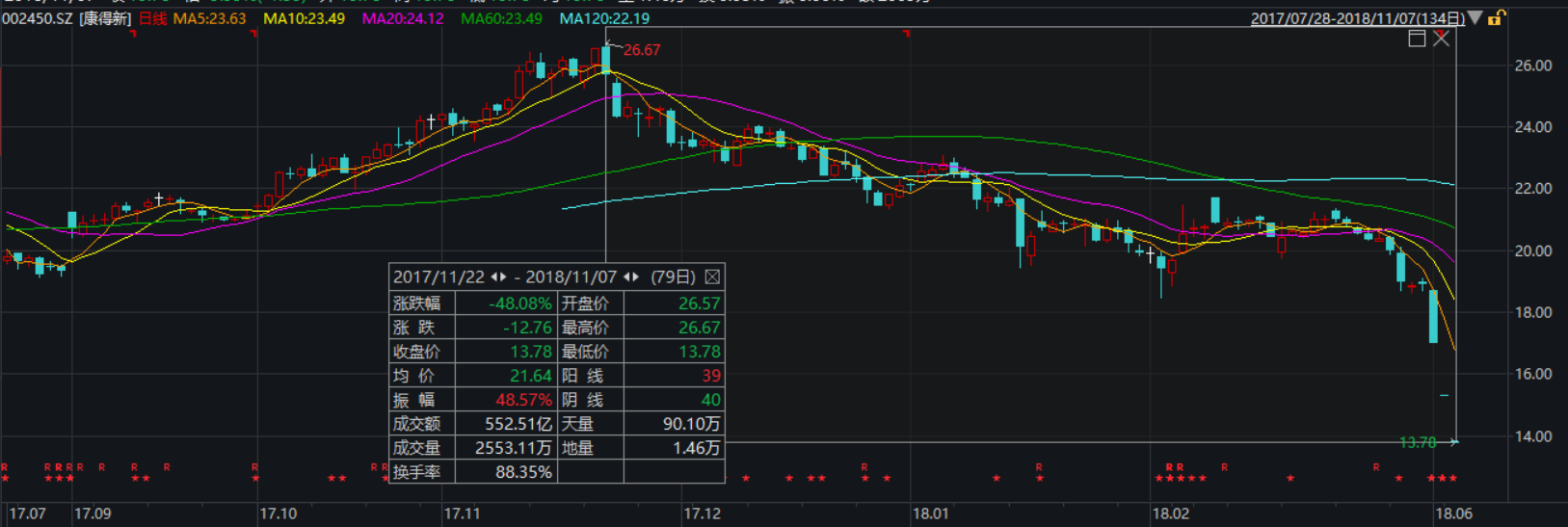
Task: Click the 20.00 price axis label
Action: (1533, 250)
